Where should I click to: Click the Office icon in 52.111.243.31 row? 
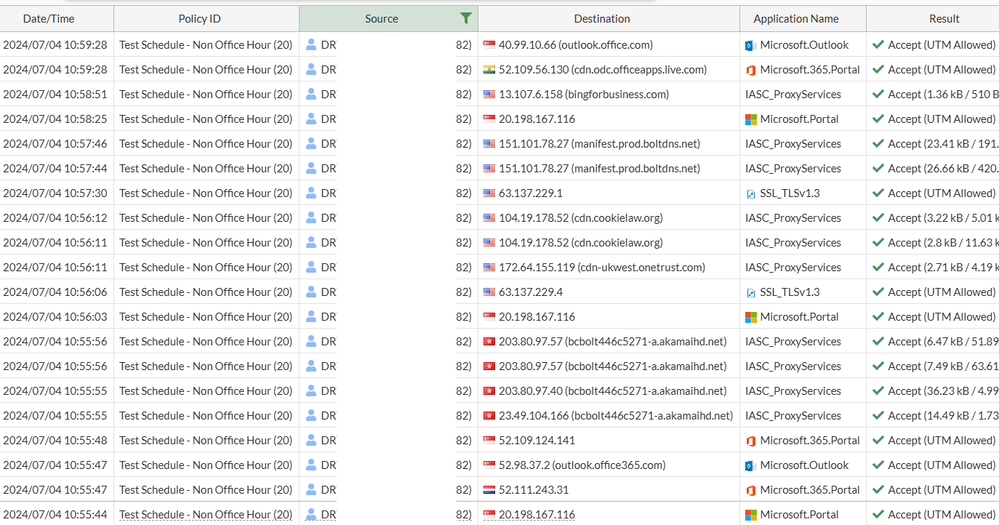tap(751, 491)
